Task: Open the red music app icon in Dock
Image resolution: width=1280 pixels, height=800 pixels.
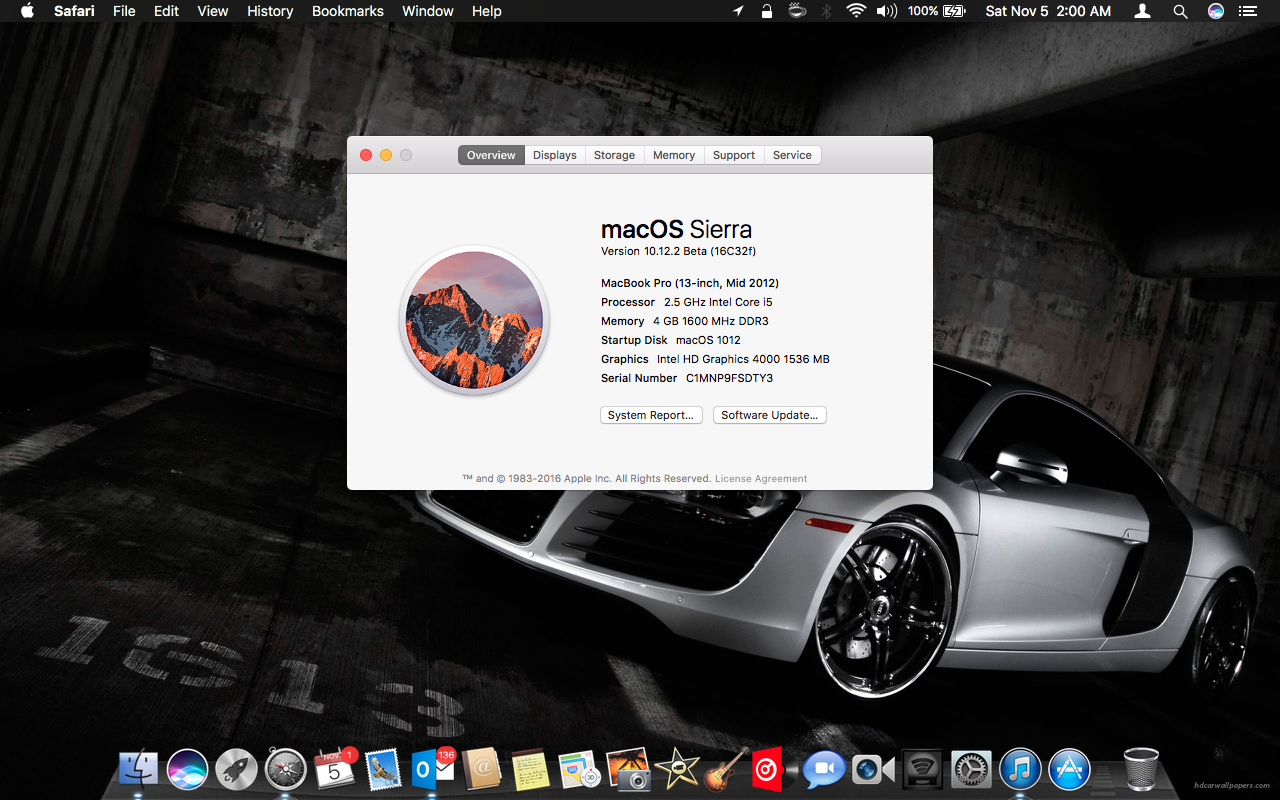Action: pyautogui.click(x=768, y=769)
